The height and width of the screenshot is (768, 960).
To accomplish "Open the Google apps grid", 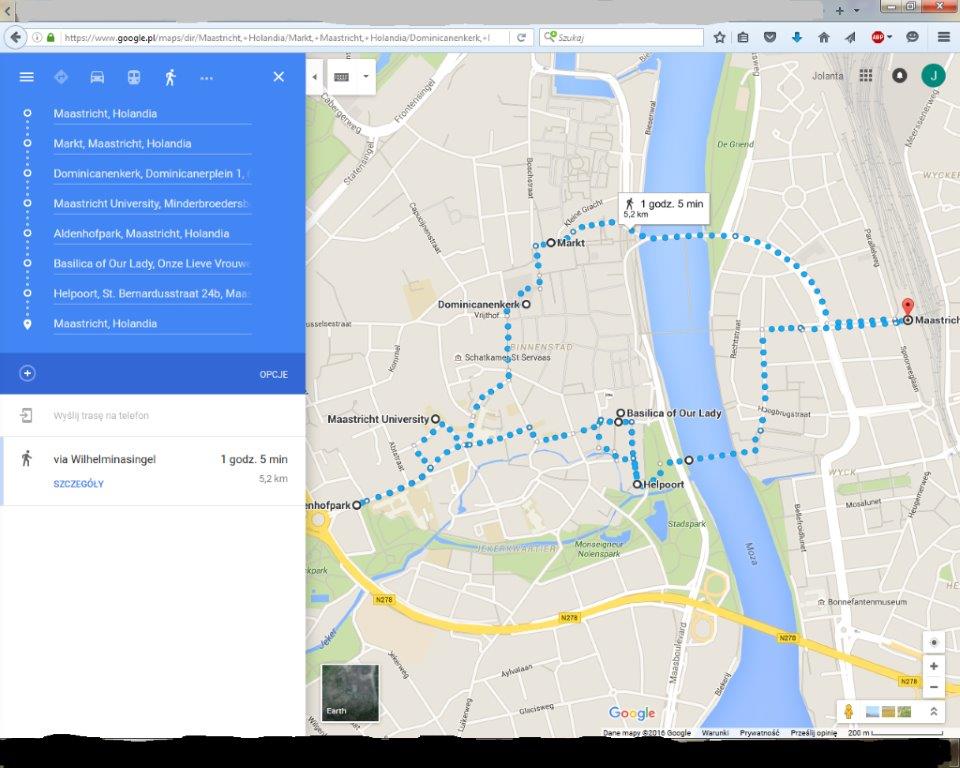I will point(866,75).
